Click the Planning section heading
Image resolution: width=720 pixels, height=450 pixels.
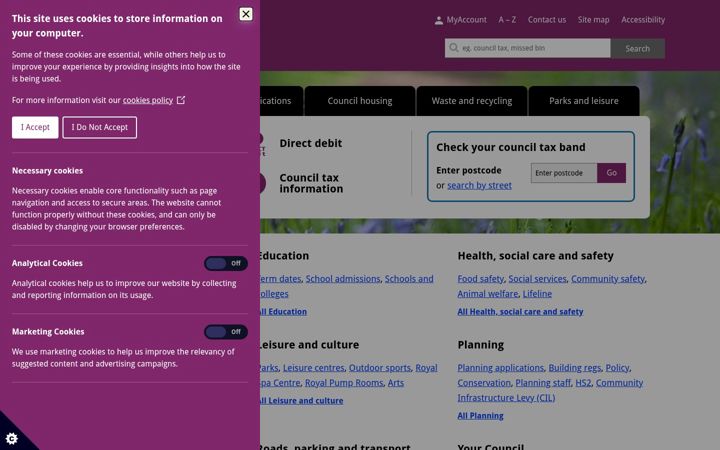pyautogui.click(x=480, y=345)
